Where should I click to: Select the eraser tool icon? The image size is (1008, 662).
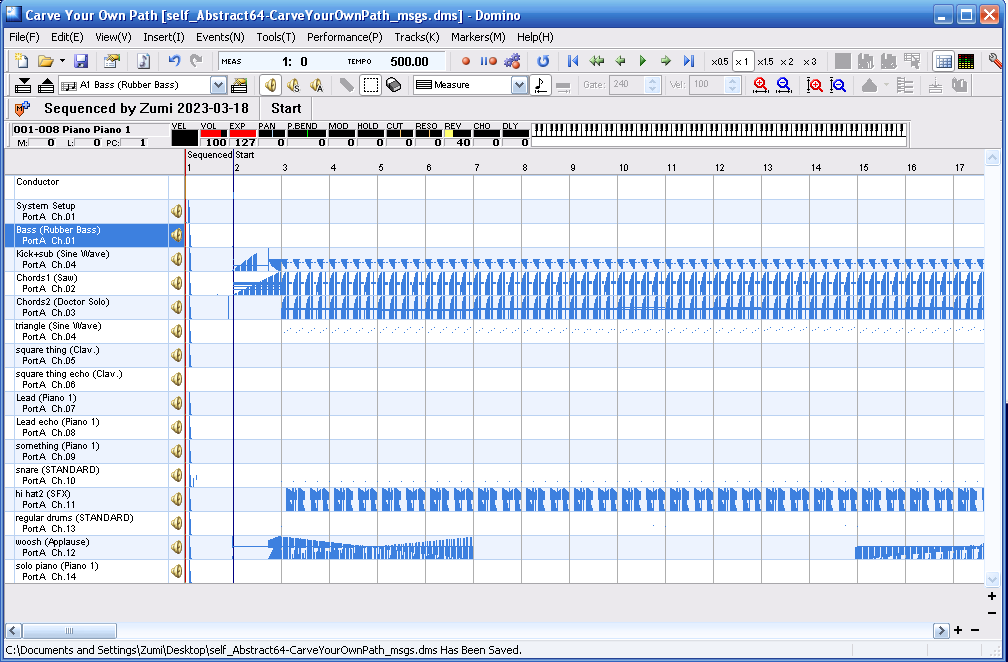coord(393,85)
